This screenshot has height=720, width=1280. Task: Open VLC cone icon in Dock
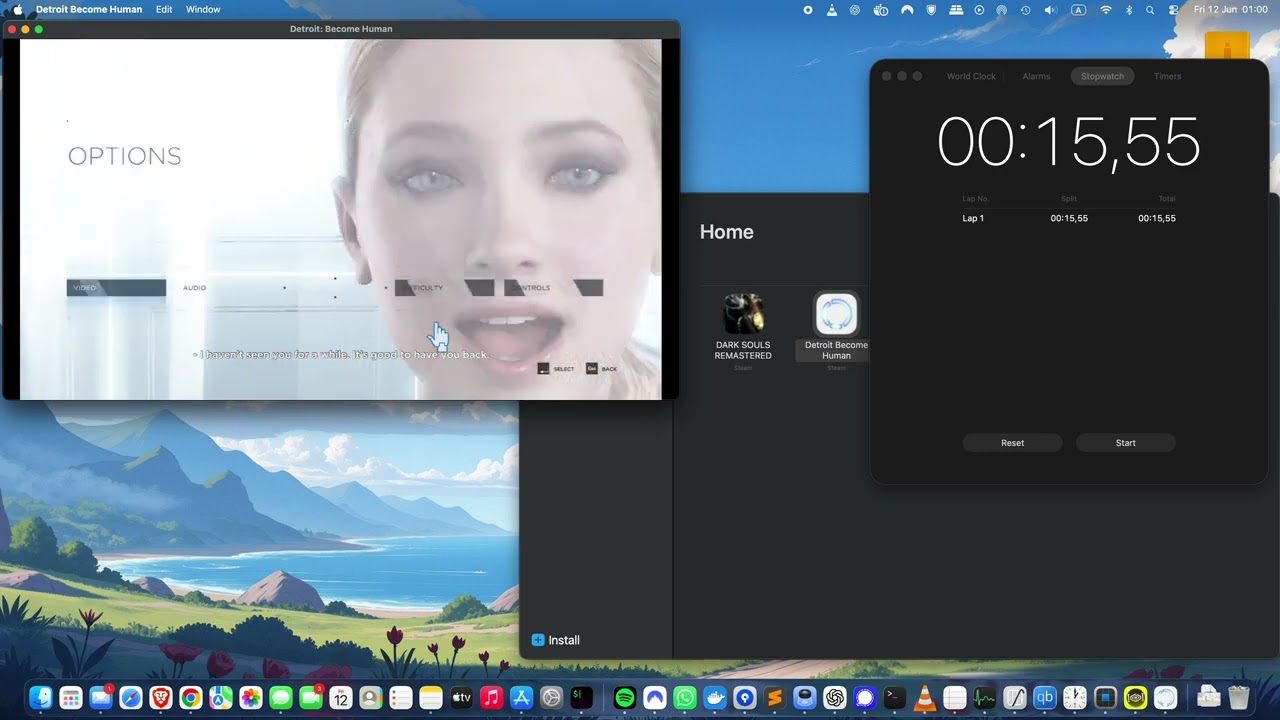[x=925, y=698]
